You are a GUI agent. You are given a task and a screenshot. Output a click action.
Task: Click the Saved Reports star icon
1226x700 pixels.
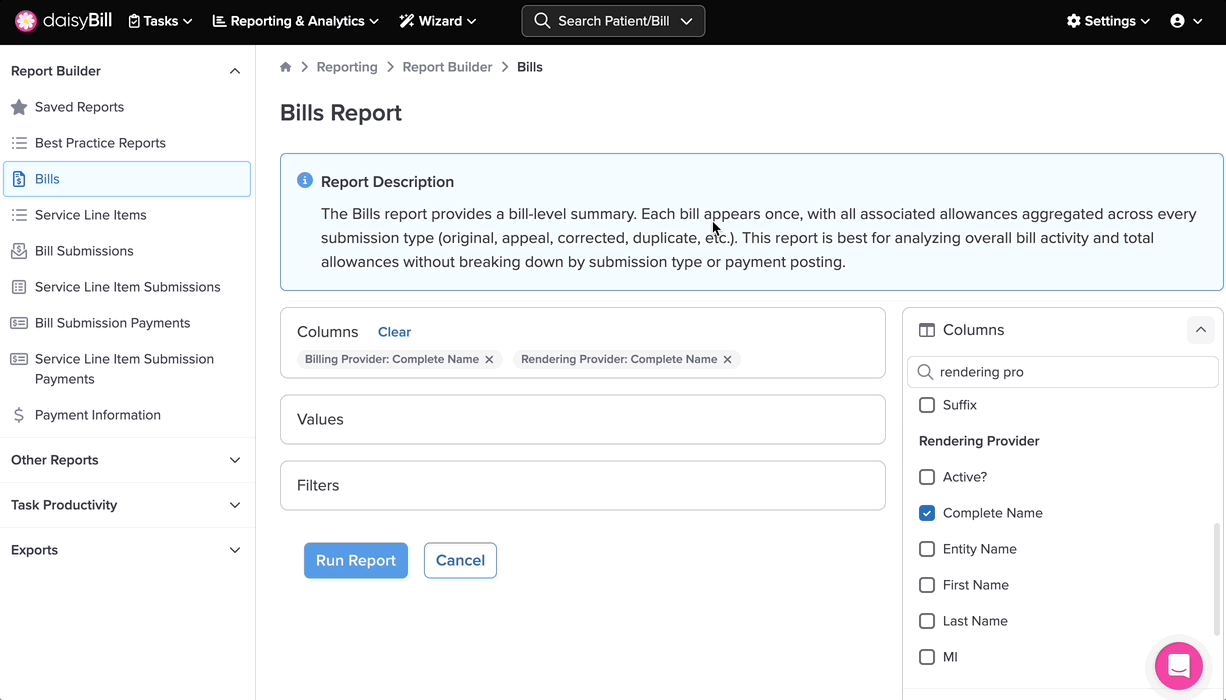(x=19, y=107)
